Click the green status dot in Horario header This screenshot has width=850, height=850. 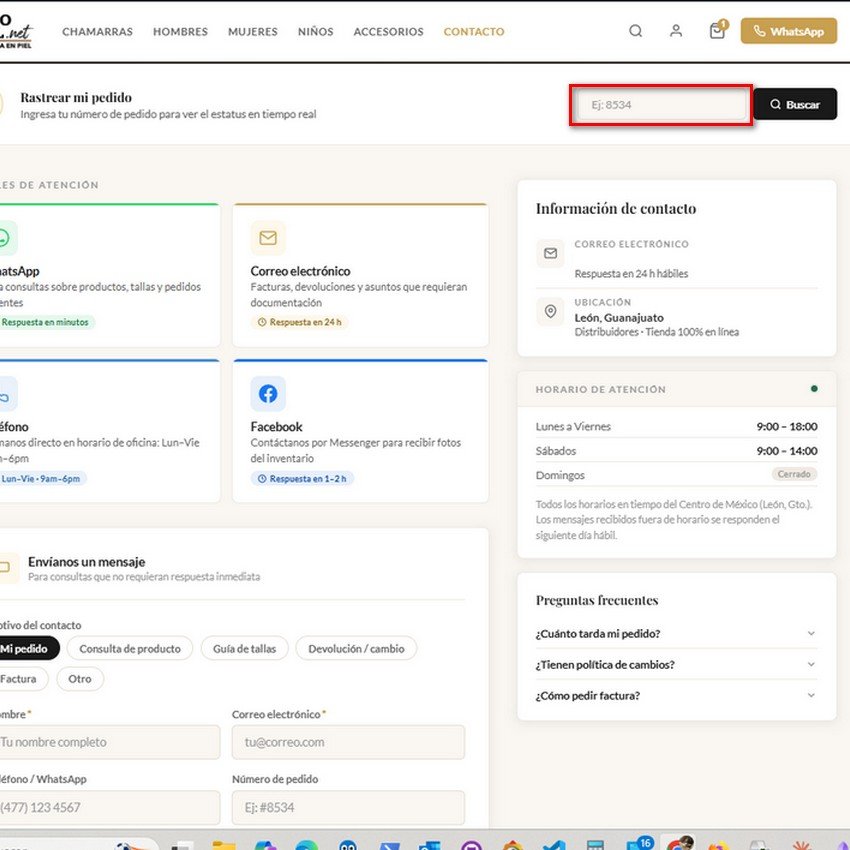pos(814,389)
